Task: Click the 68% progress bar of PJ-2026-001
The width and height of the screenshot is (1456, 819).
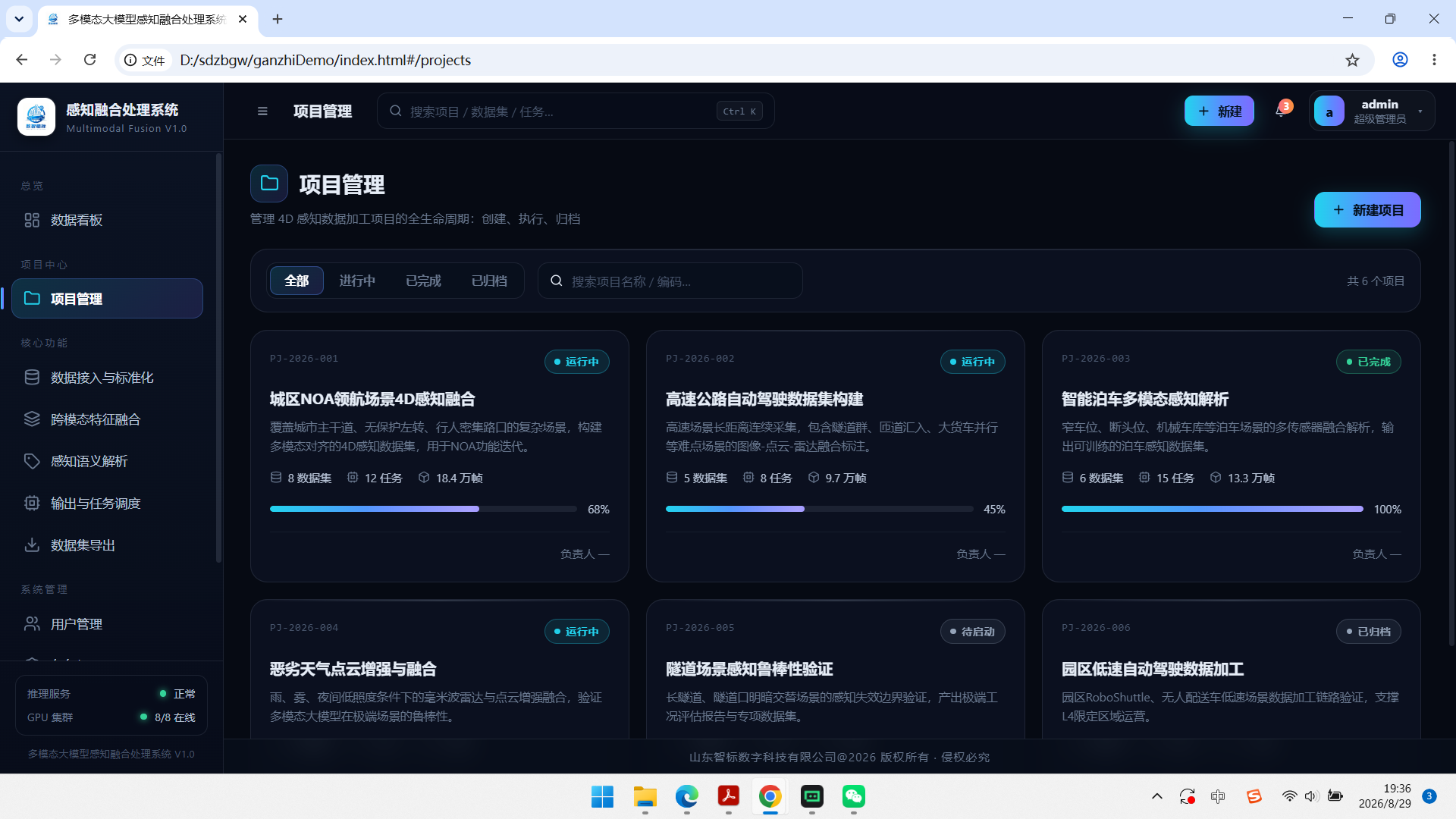Action: 423,509
